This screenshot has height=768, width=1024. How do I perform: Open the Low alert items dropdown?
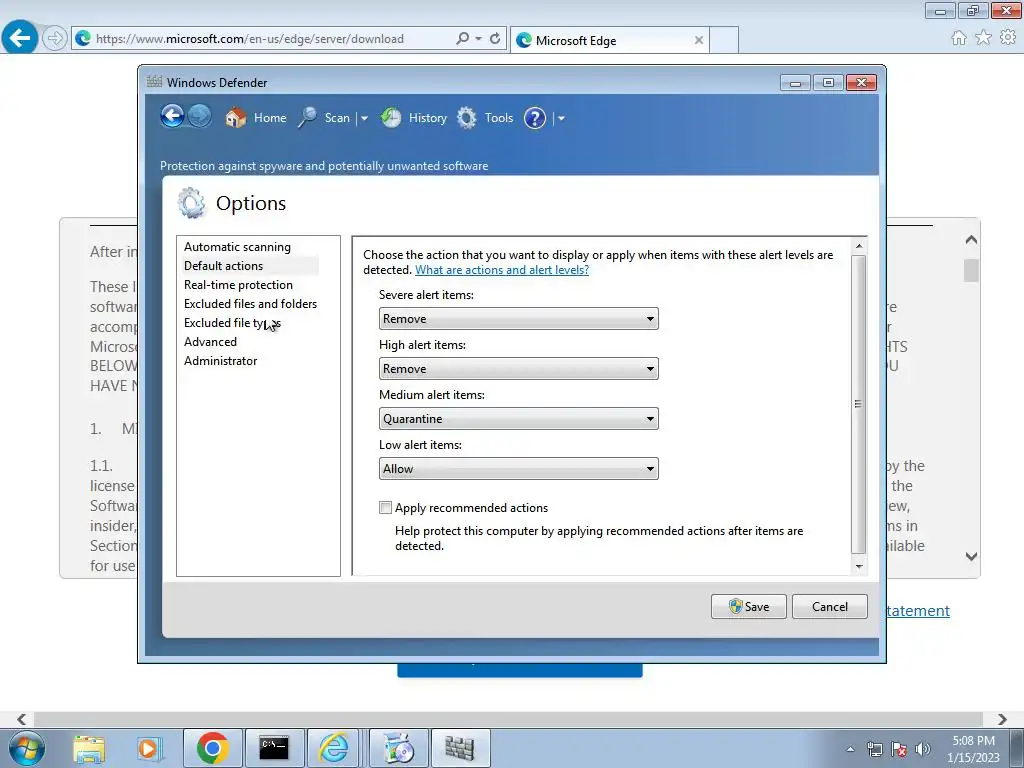(x=519, y=468)
